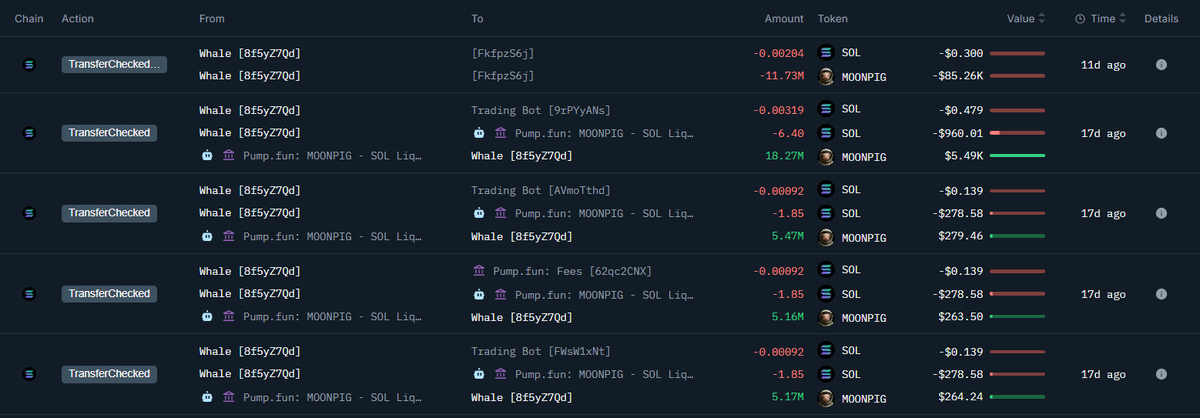
Task: Click the -$0.479 value cell
Action: point(961,110)
